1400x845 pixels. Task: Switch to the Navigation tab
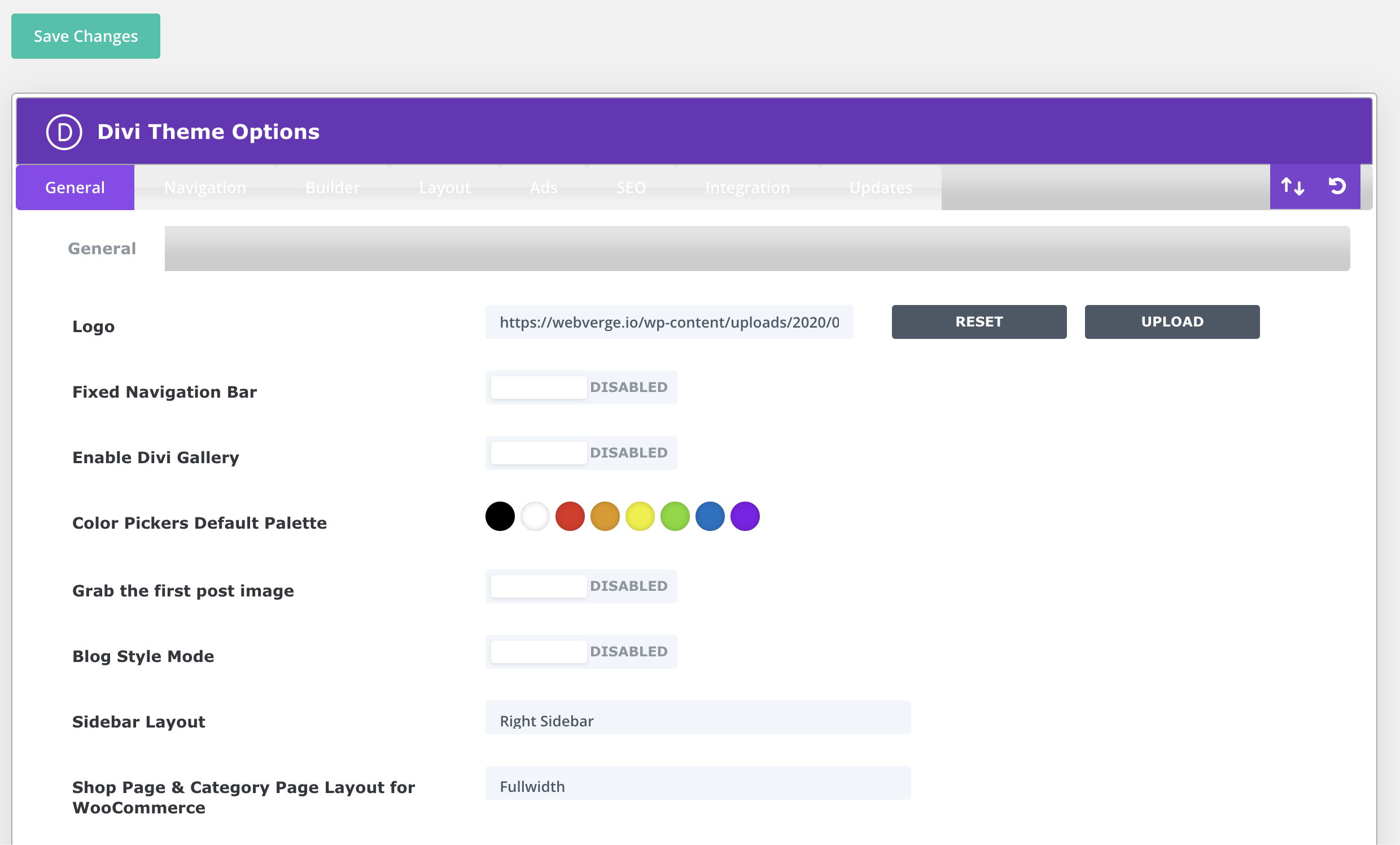pyautogui.click(x=205, y=188)
